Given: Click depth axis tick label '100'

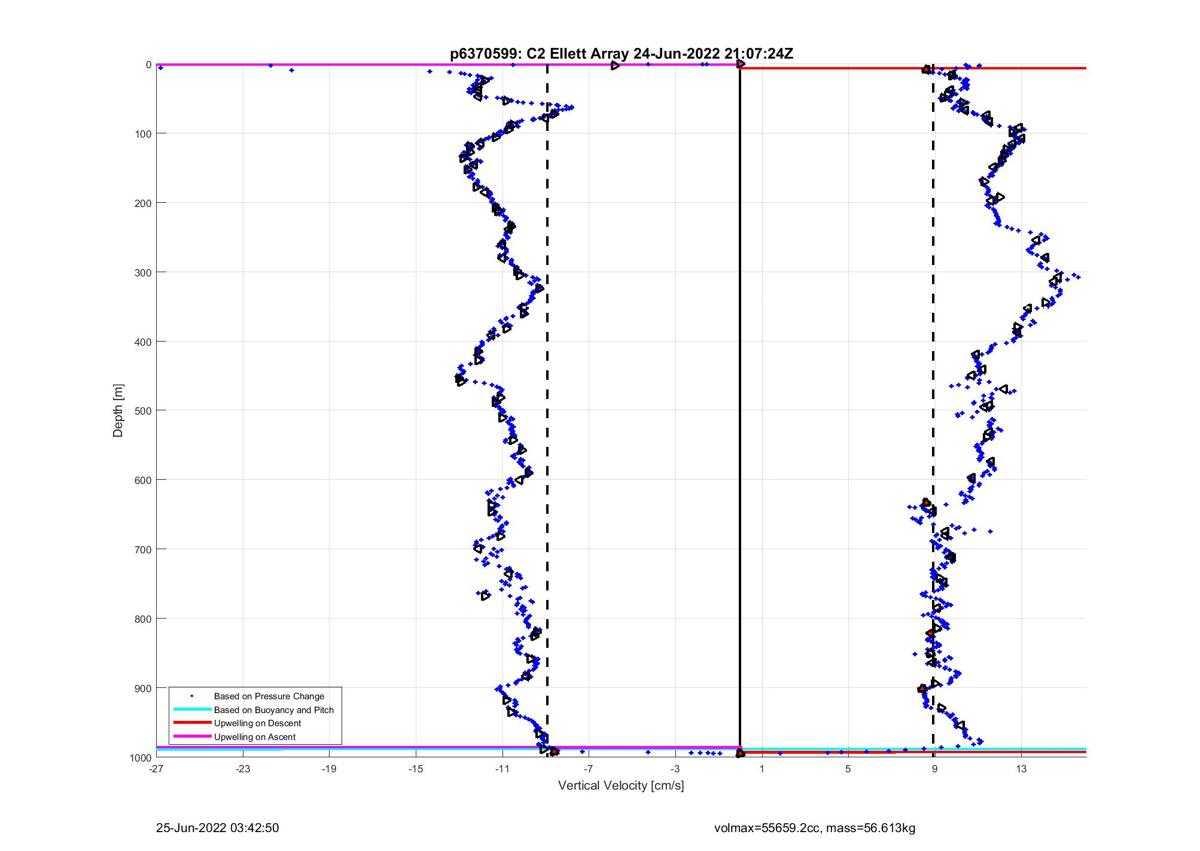Looking at the screenshot, I should pos(143,134).
